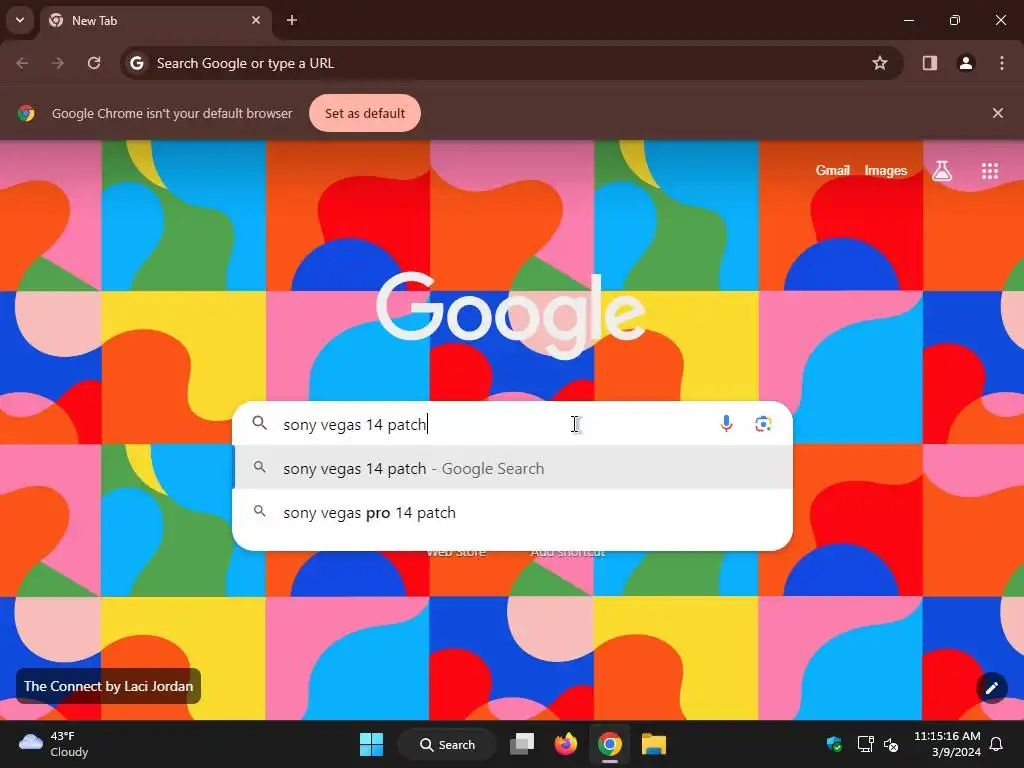The width and height of the screenshot is (1024, 768).
Task: Select the New Tab tab
Action: pos(155,21)
